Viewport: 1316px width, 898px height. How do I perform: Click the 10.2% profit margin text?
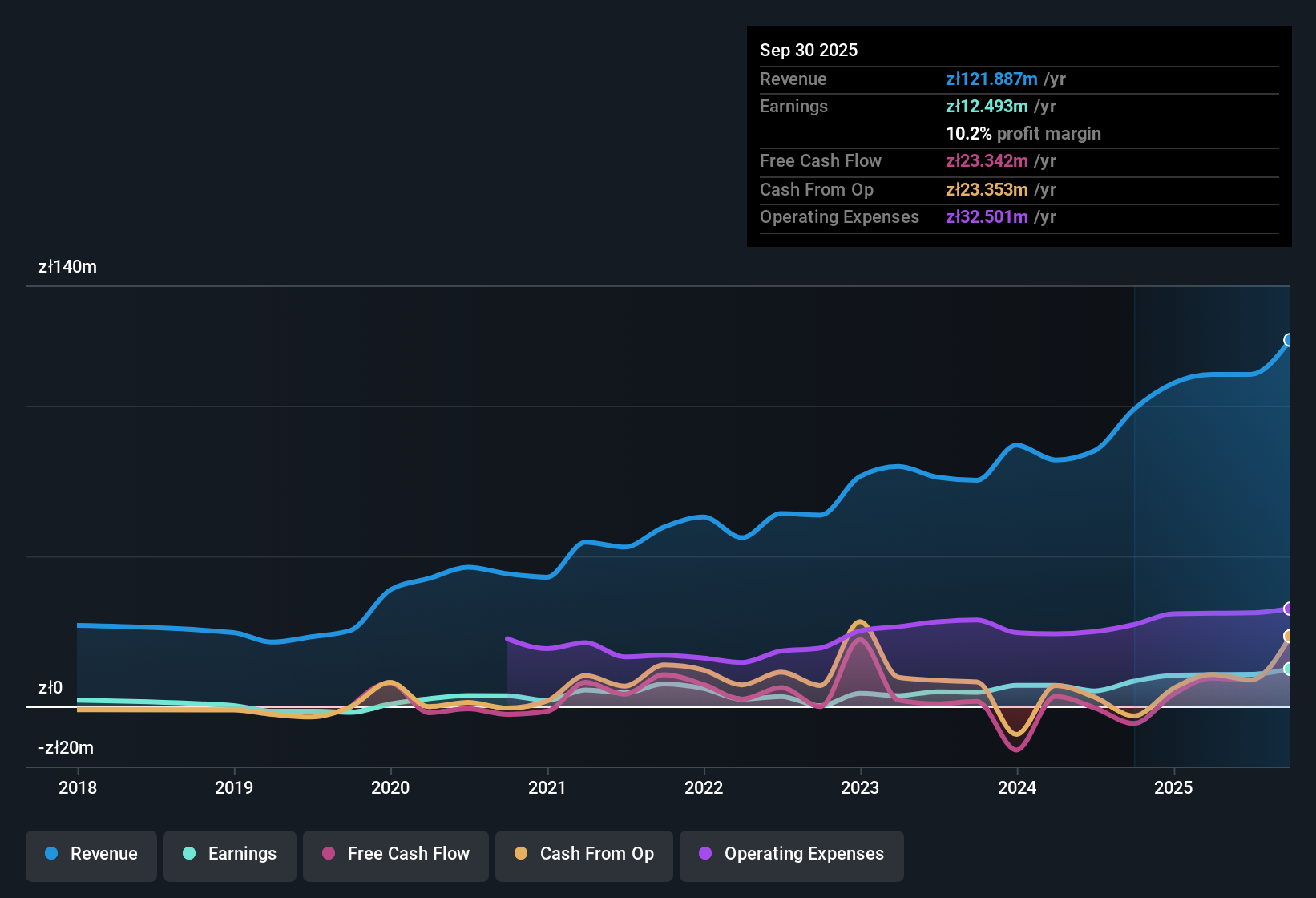tap(1023, 134)
